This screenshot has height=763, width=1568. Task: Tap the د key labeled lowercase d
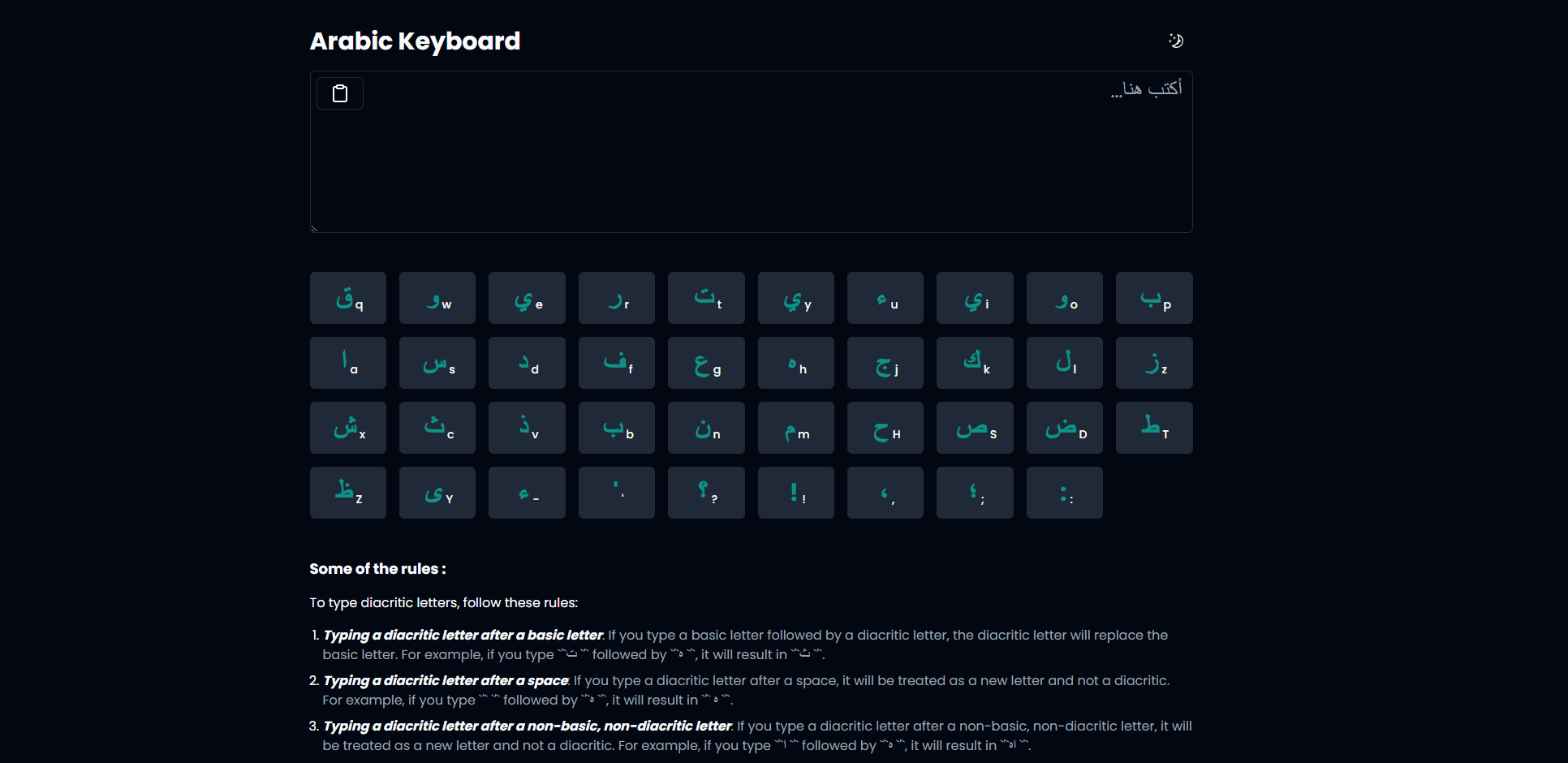click(x=527, y=363)
